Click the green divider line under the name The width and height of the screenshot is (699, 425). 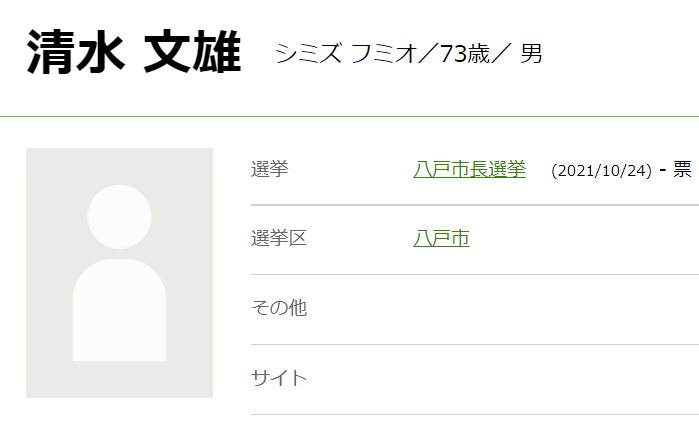tap(349, 116)
